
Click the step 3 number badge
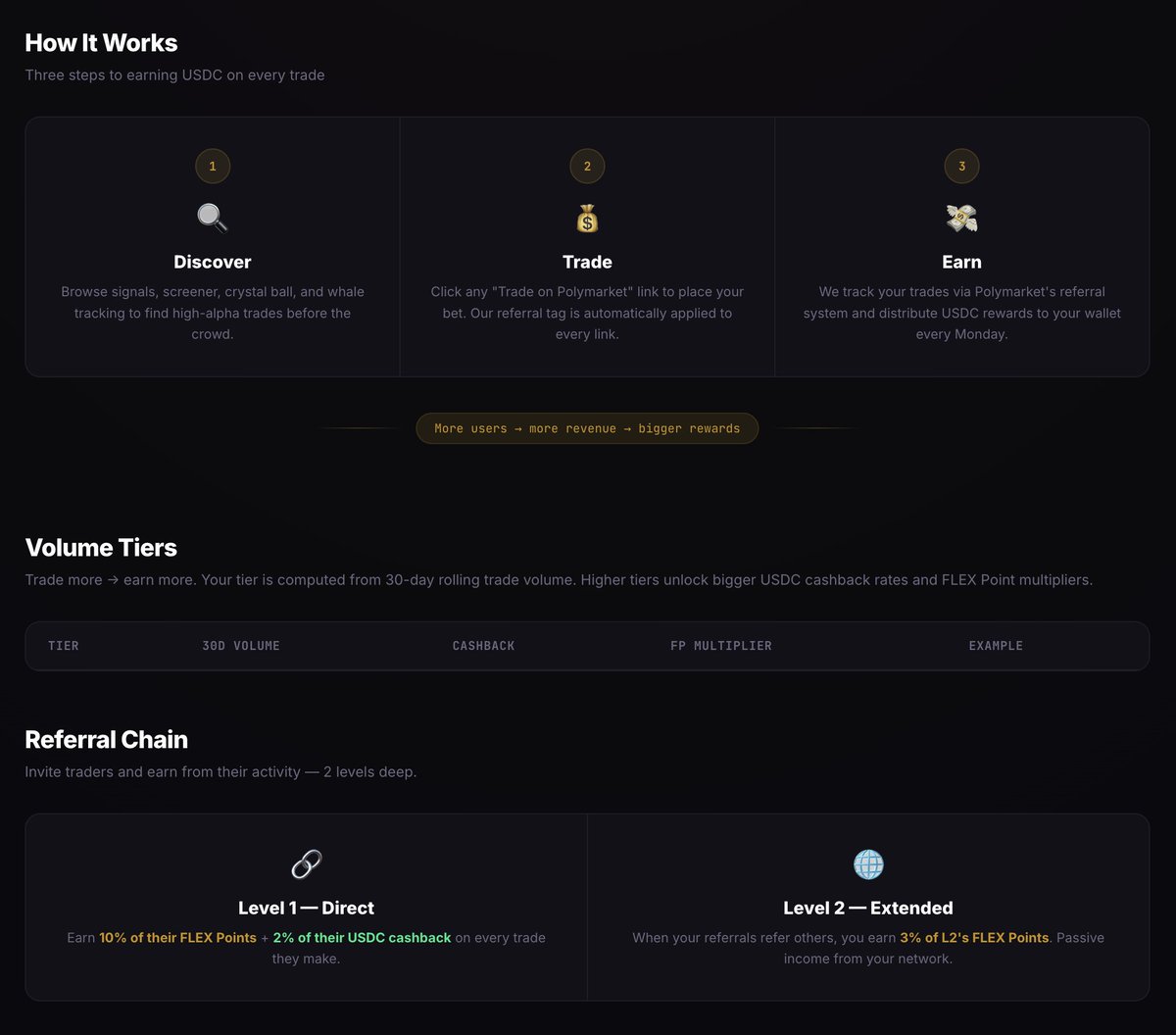point(961,167)
